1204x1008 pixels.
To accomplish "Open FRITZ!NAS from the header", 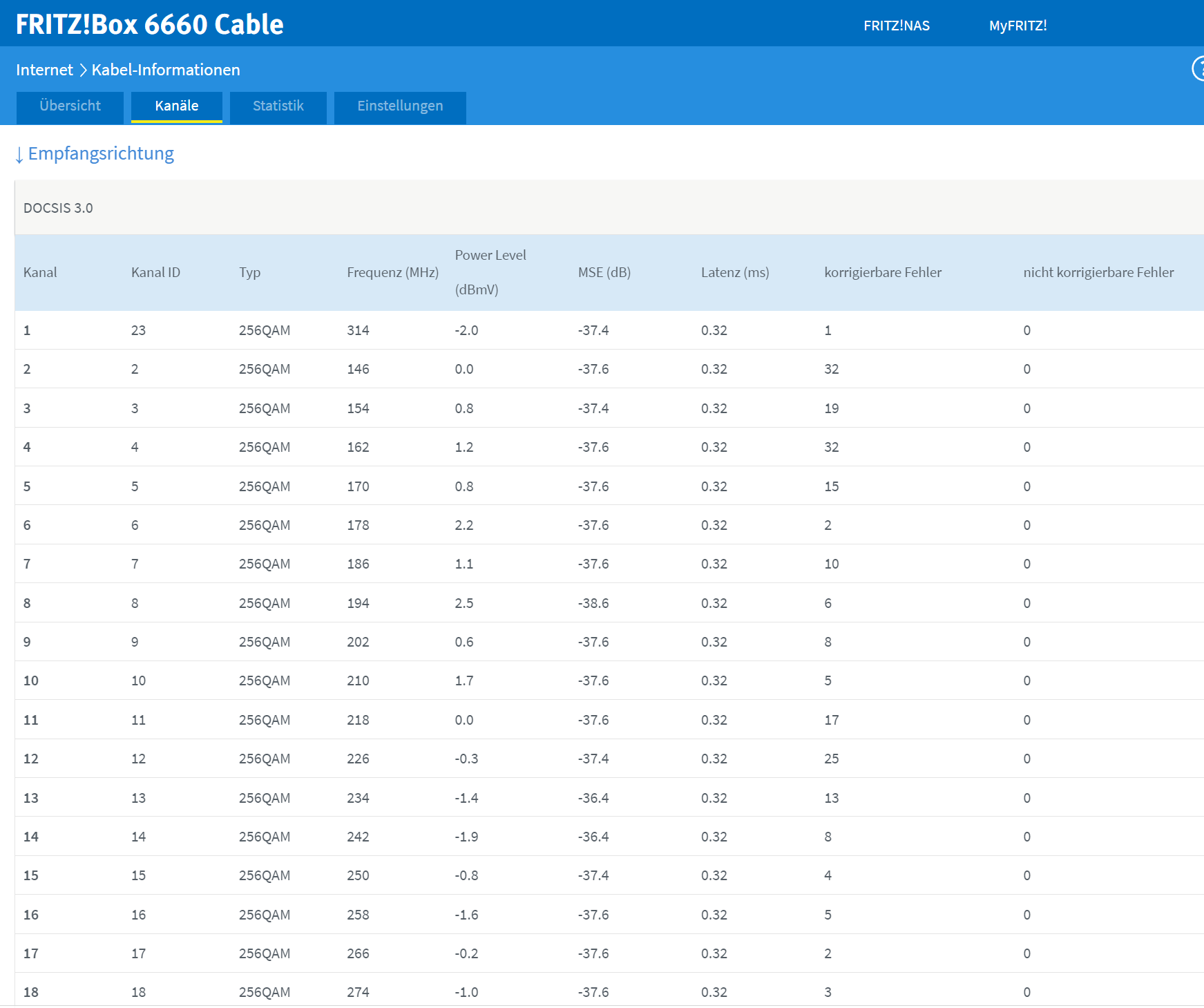I will pos(897,26).
